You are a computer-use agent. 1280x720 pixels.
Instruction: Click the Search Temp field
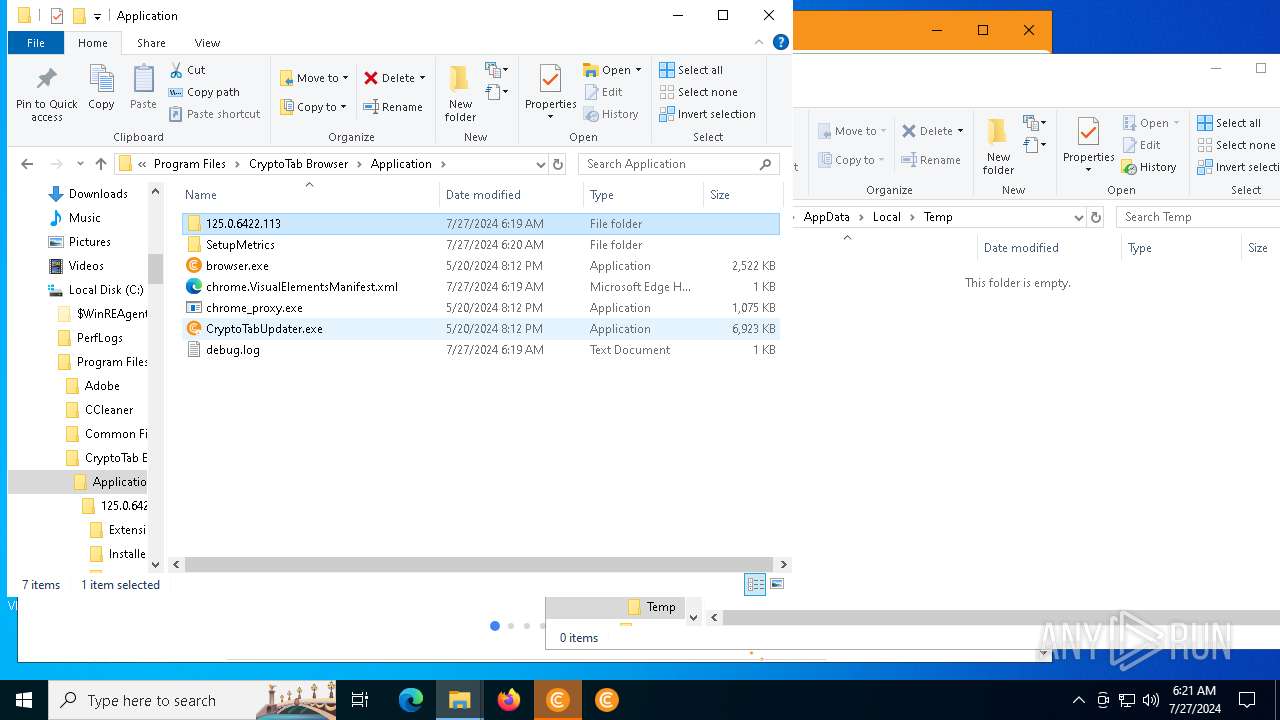coord(1199,217)
